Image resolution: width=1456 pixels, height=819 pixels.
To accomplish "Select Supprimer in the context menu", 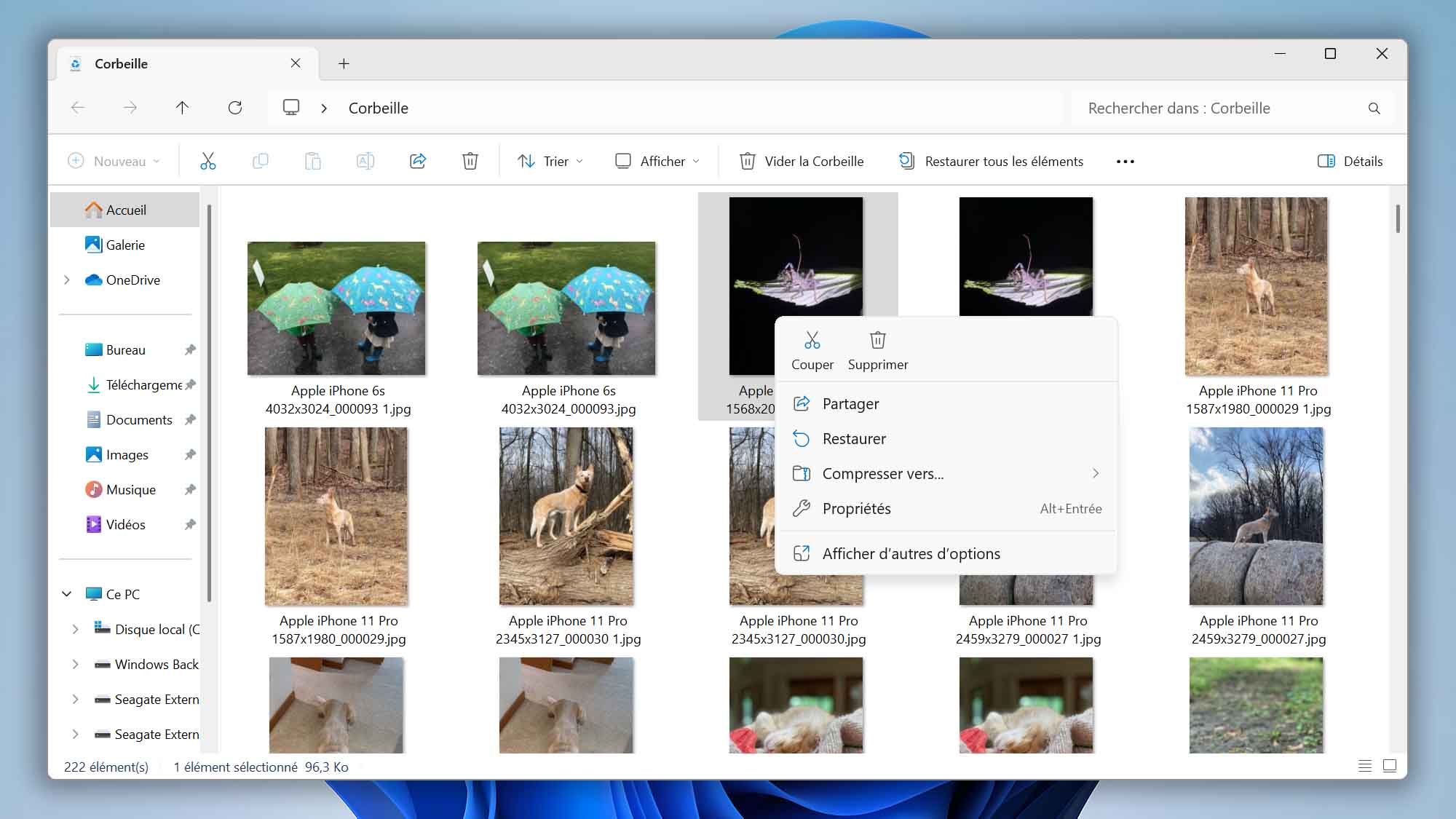I will coord(878,351).
